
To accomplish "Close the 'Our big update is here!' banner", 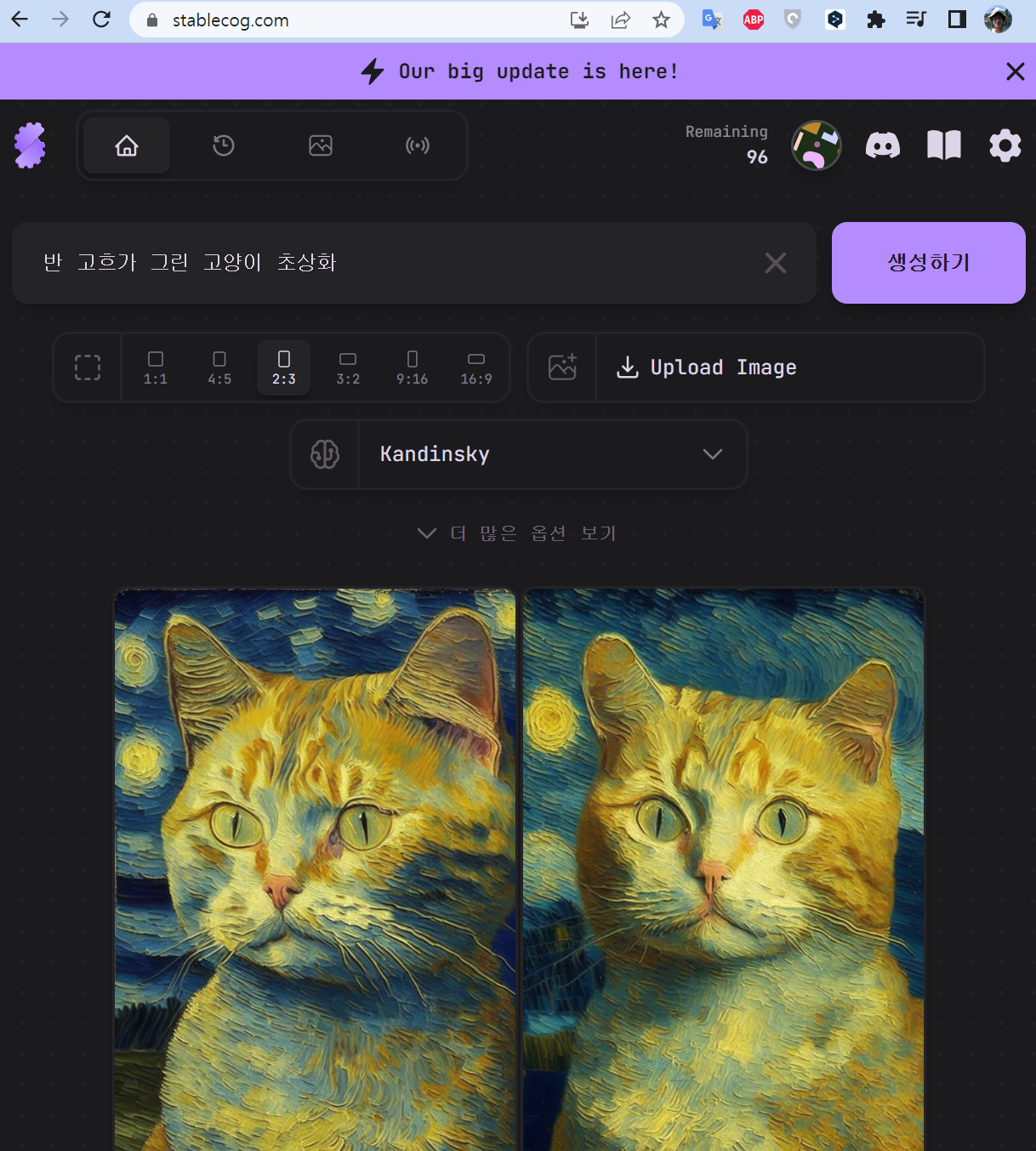I will click(x=1016, y=71).
